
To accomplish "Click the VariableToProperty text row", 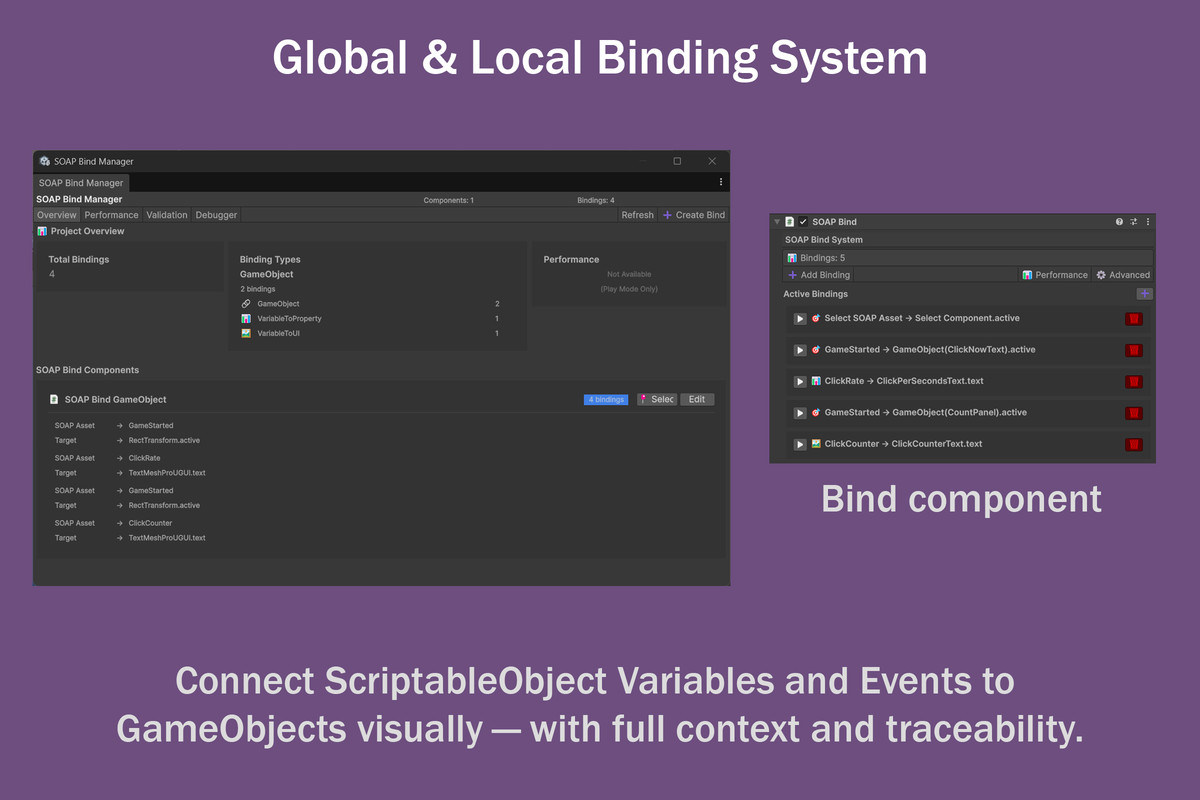I will 289,319.
